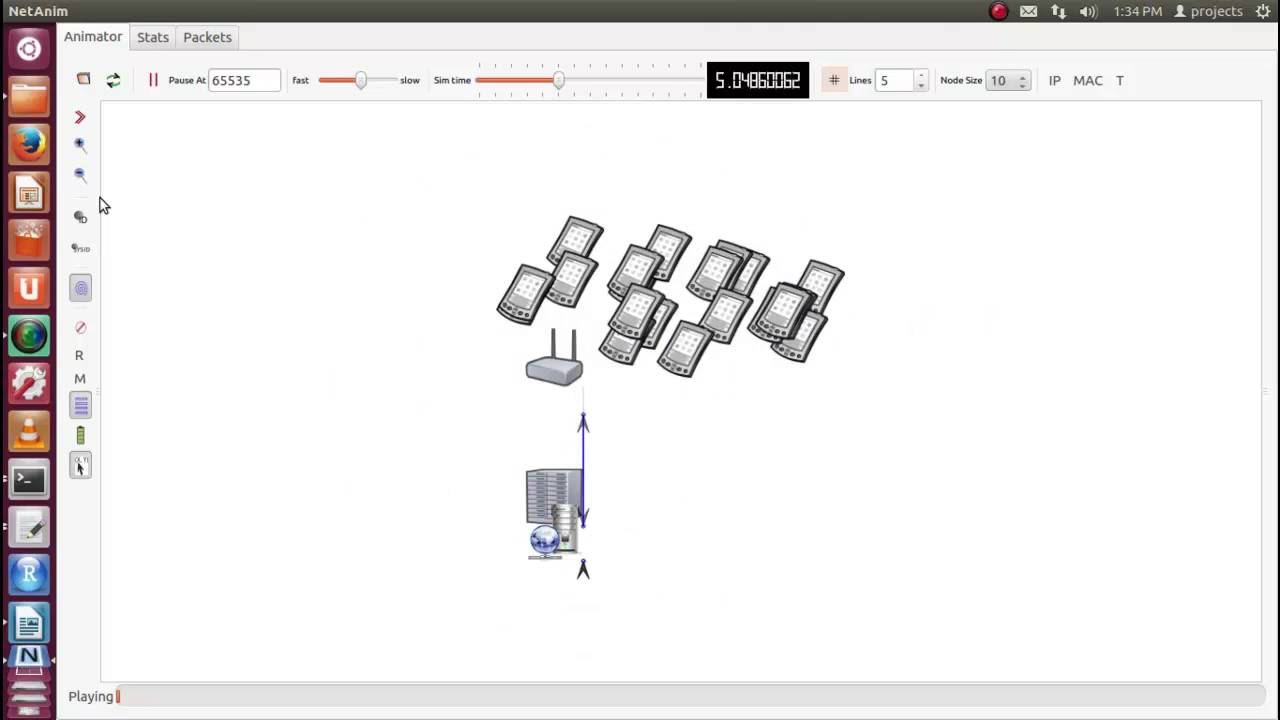This screenshot has height=720, width=1280.
Task: Toggle the properties list icon
Action: pos(81,405)
